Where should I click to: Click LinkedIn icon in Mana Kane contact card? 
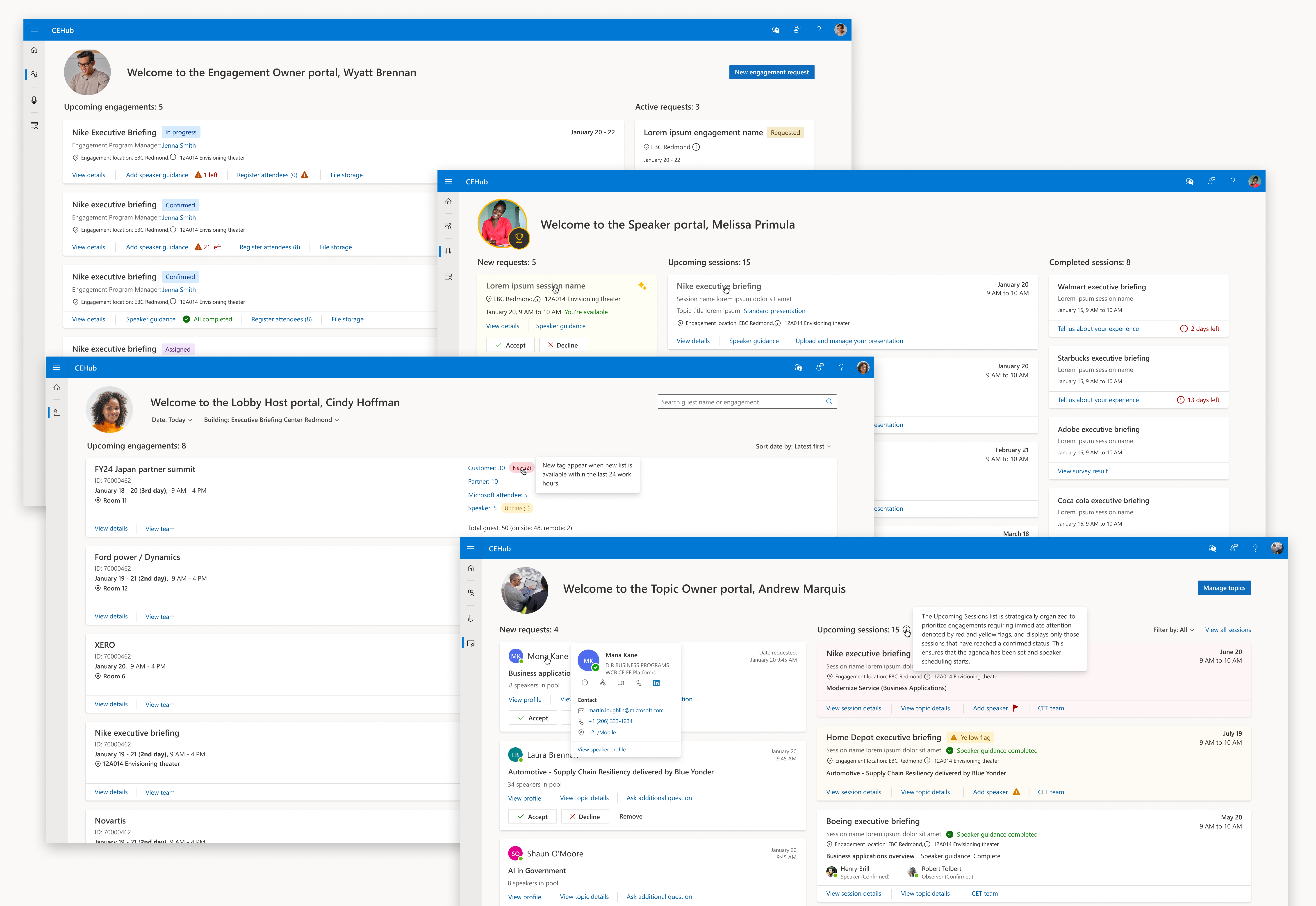(656, 683)
